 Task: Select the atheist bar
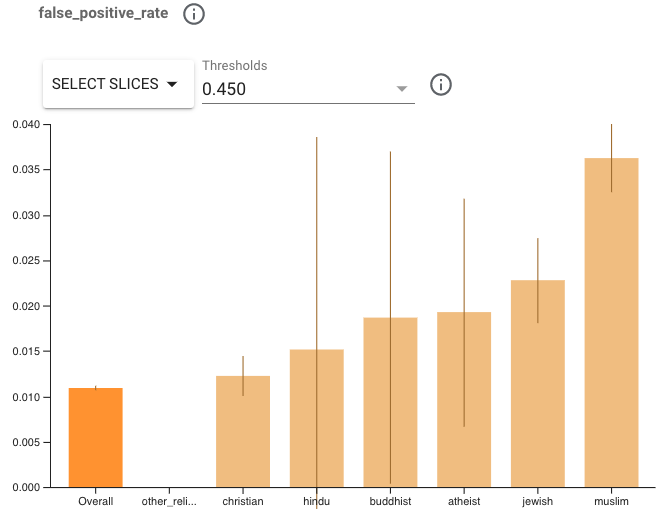[464, 400]
